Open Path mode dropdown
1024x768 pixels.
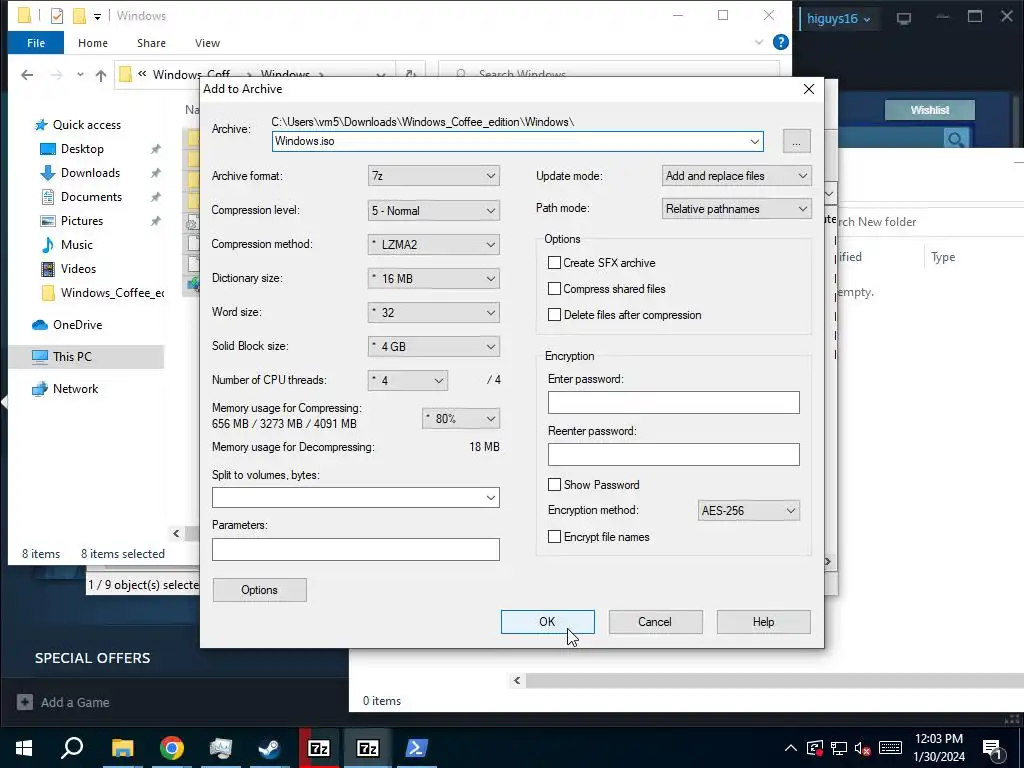tap(736, 209)
